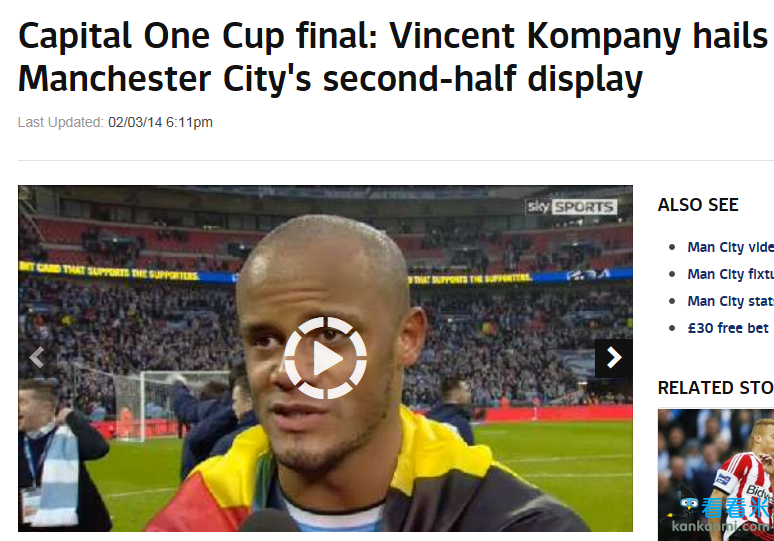Go to the next gallery slide arrow
Image resolution: width=774 pixels, height=541 pixels.
614,358
